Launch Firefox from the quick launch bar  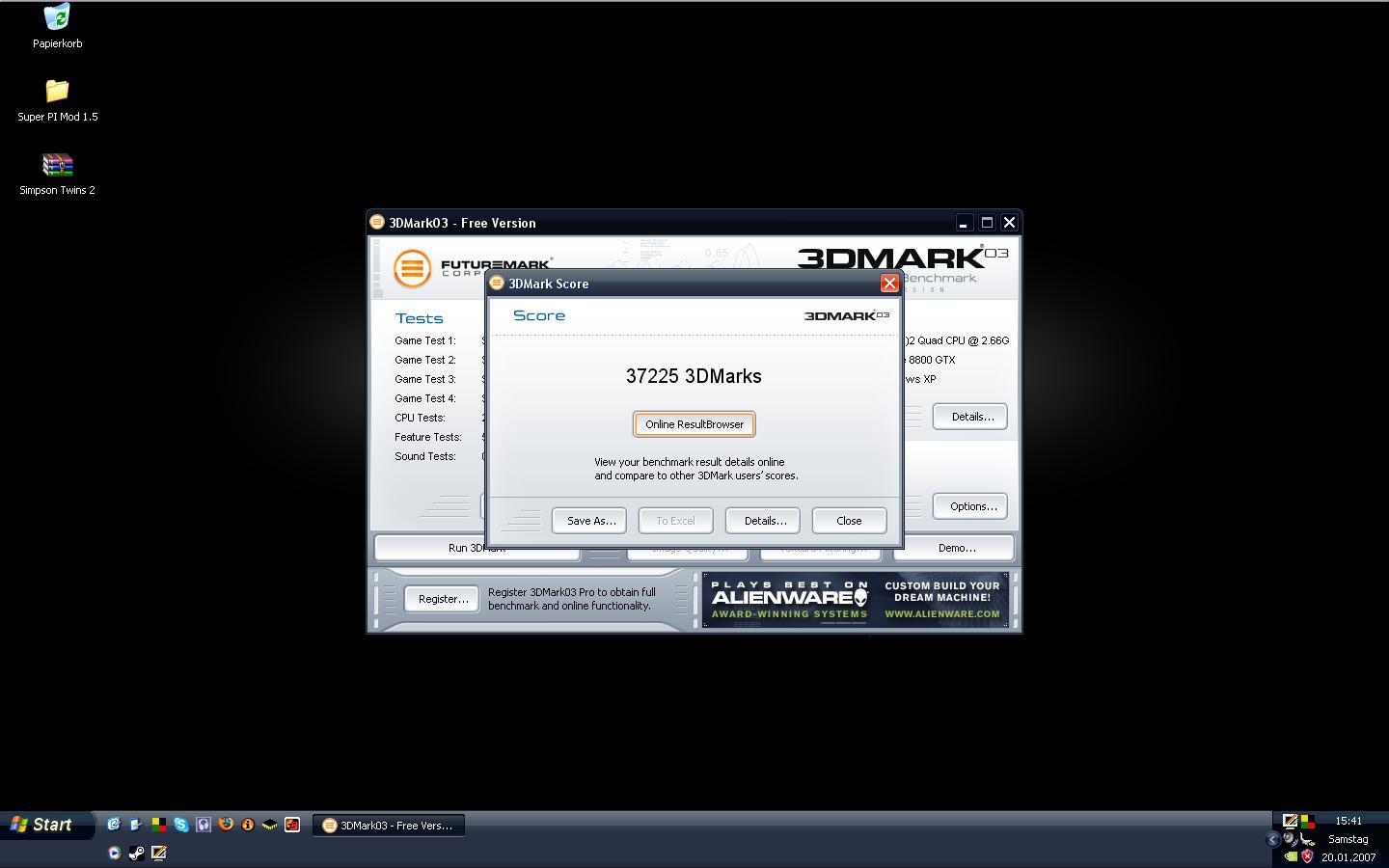coord(226,825)
